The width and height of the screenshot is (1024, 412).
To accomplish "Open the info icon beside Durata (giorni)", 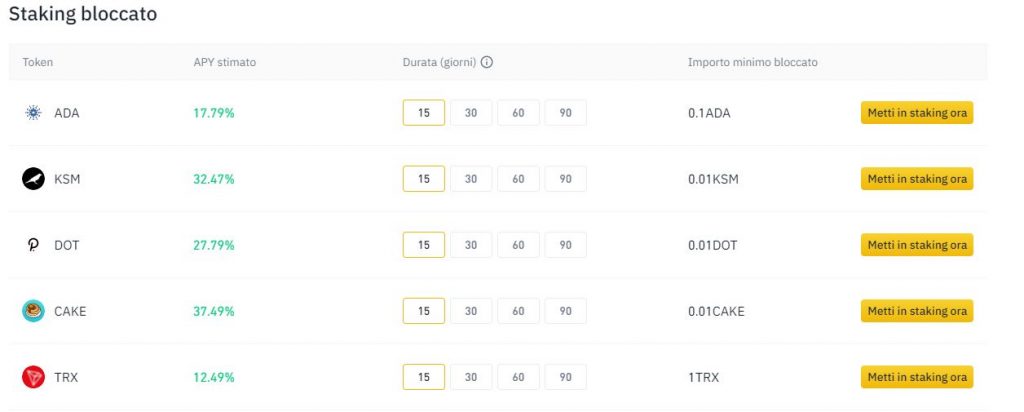I will point(487,62).
